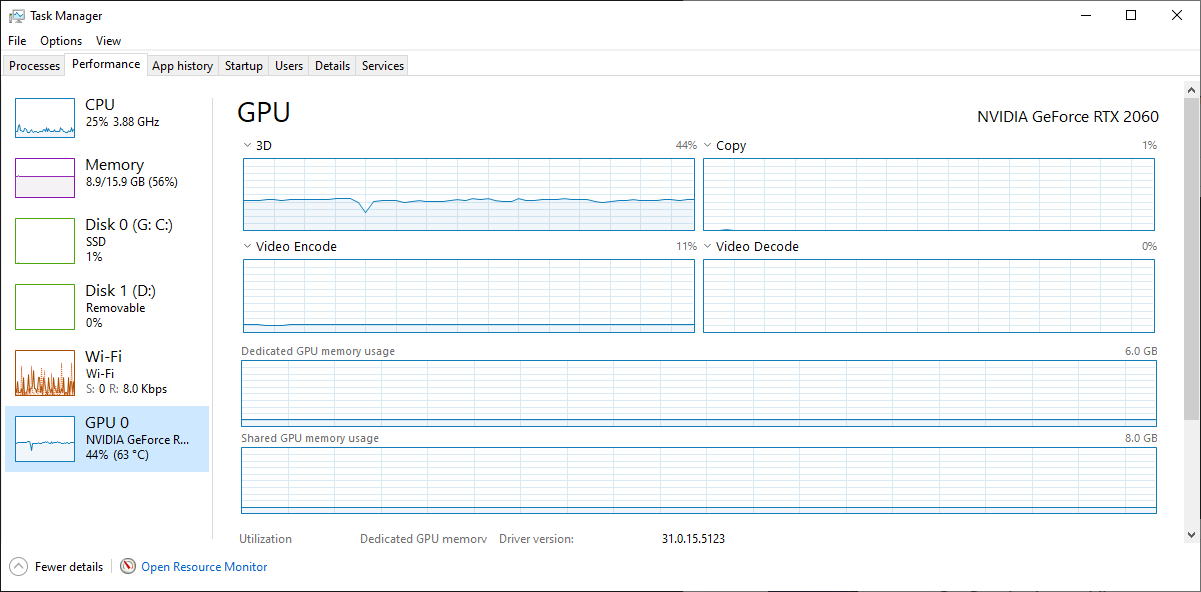
Task: Open Disk 1 (D:) removable graph
Action: pyautogui.click(x=45, y=306)
